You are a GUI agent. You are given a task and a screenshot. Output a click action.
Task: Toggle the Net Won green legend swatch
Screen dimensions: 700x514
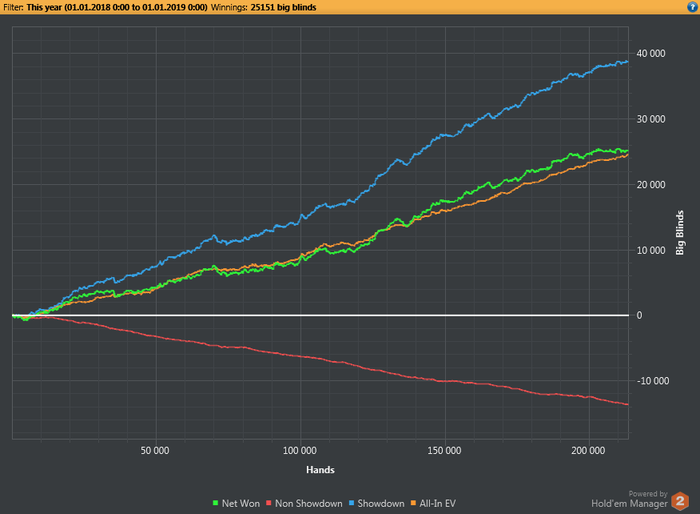coord(216,503)
